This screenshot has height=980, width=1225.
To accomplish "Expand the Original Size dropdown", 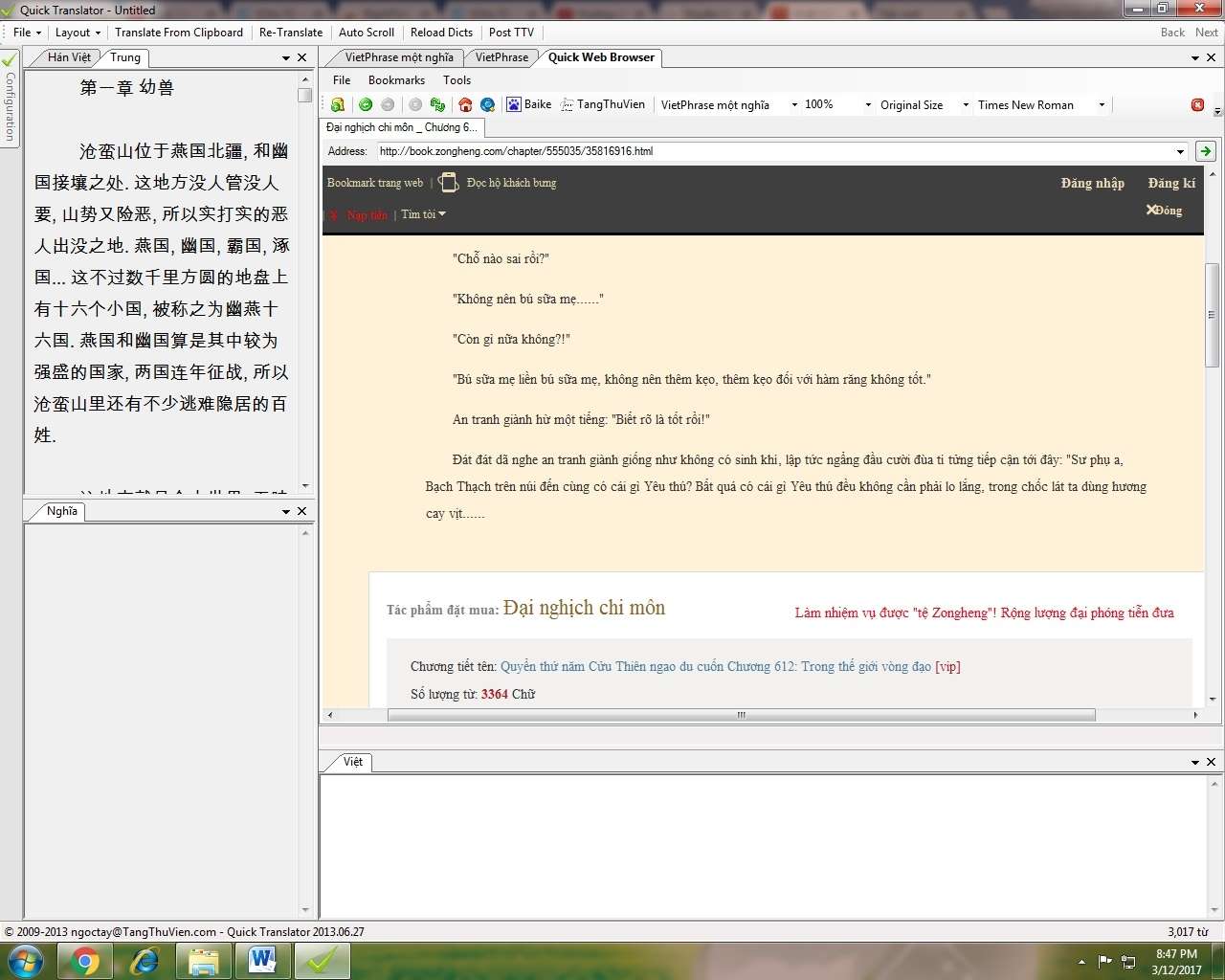I will coord(965,105).
